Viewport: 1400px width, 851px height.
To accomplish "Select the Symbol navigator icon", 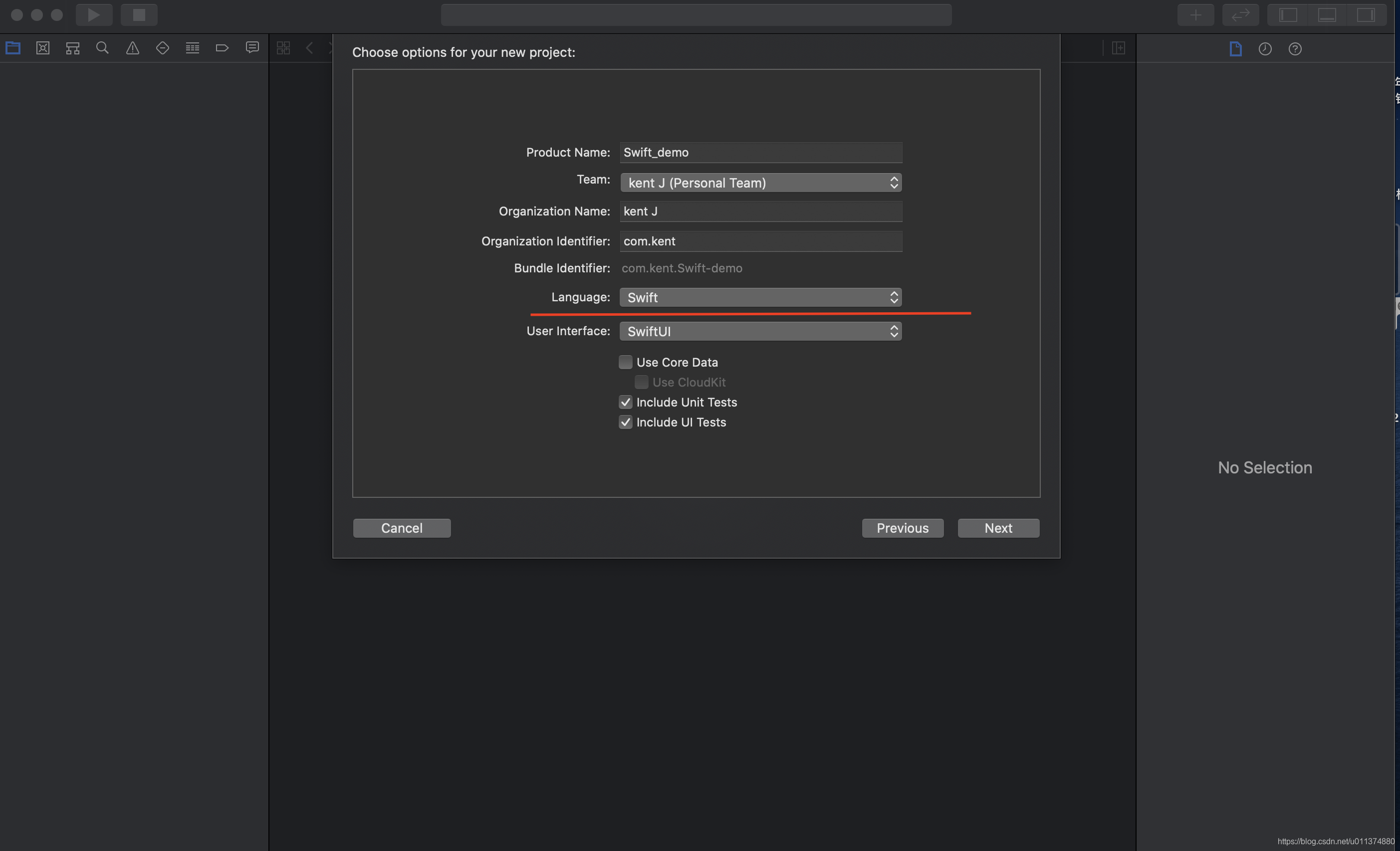I will 73,48.
